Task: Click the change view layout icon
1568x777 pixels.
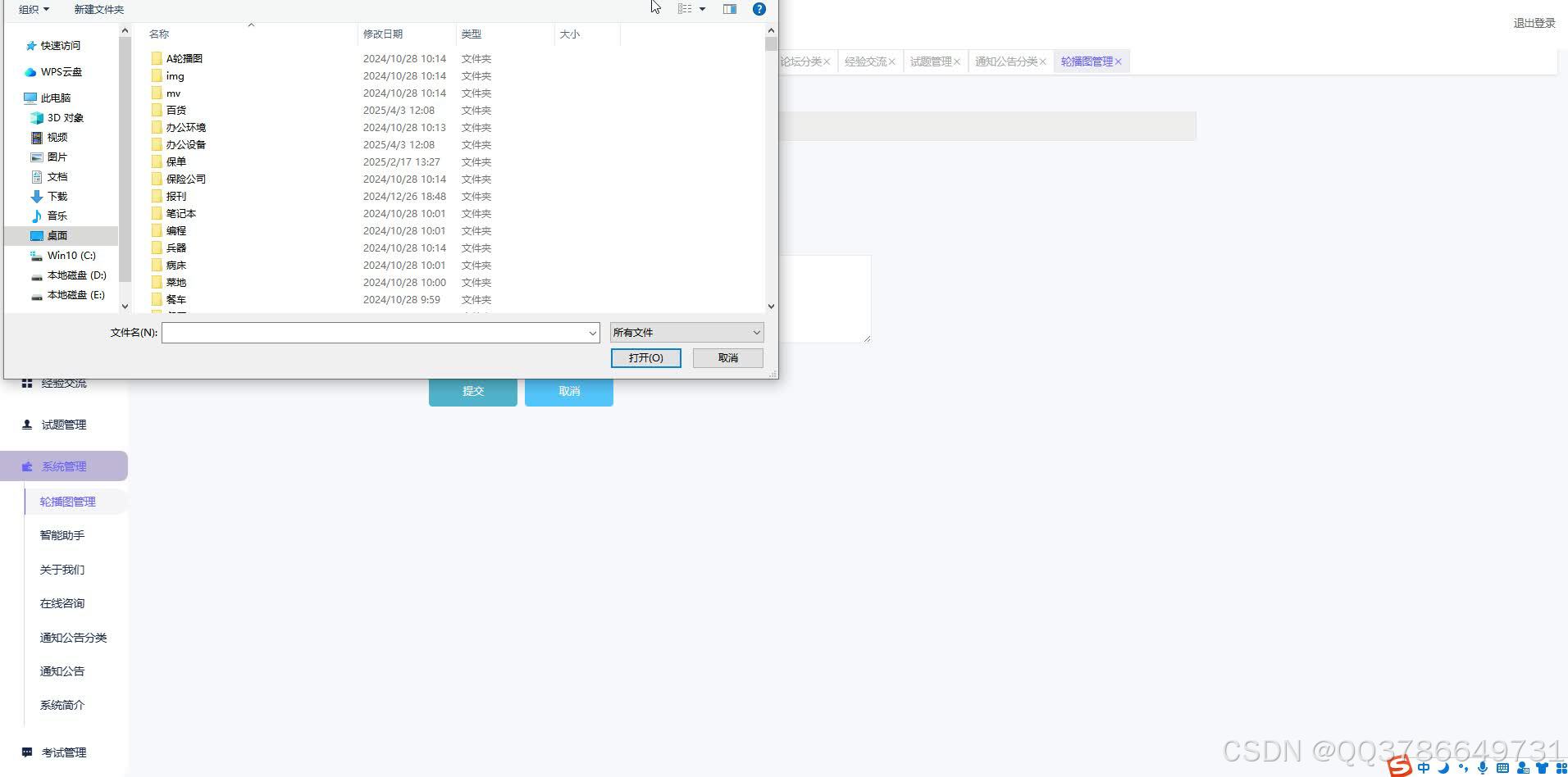Action: (x=685, y=9)
